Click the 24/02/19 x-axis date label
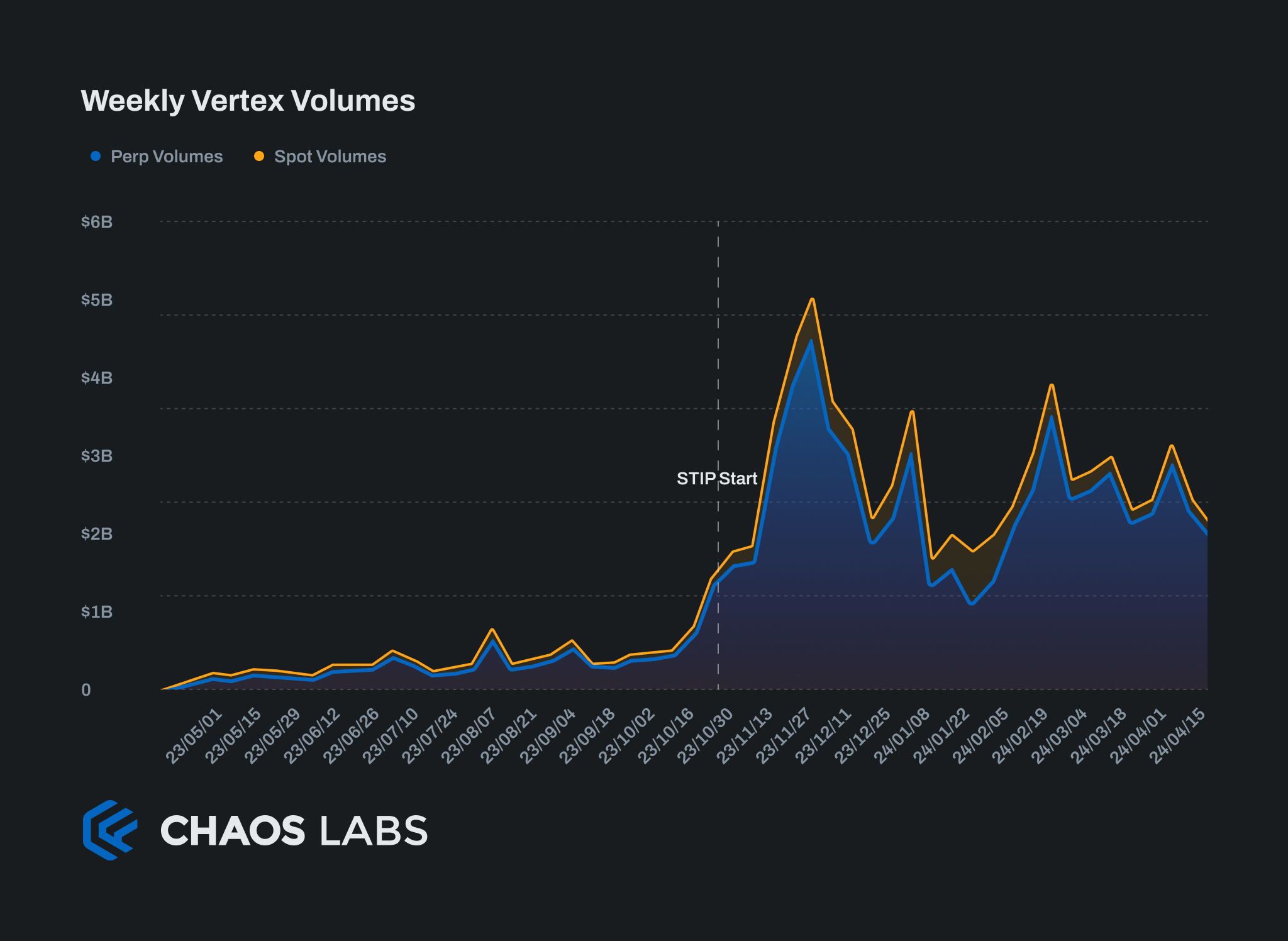The width and height of the screenshot is (1288, 941). [1020, 736]
